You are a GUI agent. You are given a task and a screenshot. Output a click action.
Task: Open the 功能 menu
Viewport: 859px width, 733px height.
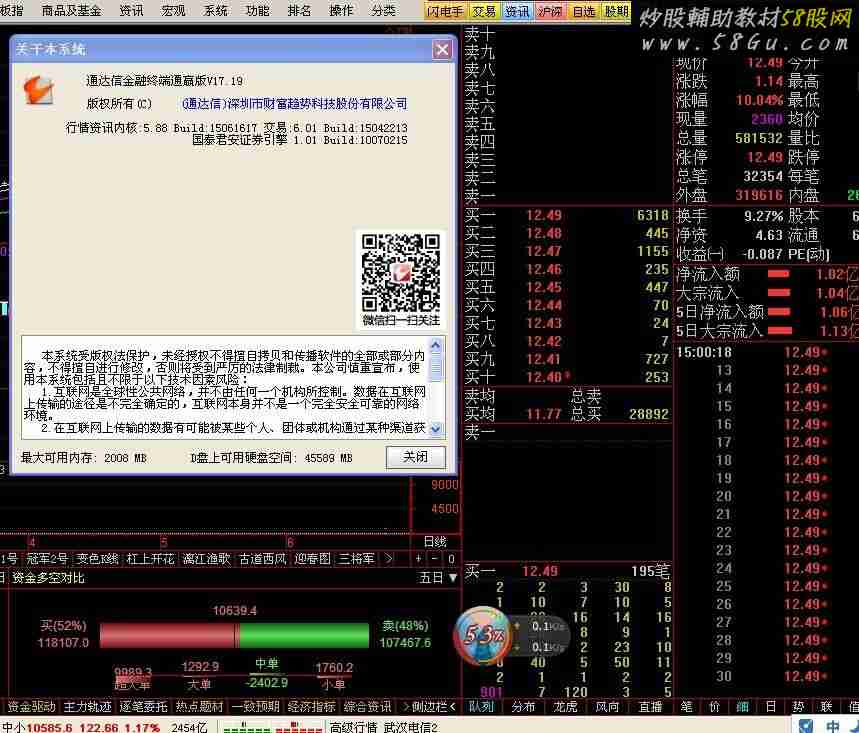coord(257,10)
